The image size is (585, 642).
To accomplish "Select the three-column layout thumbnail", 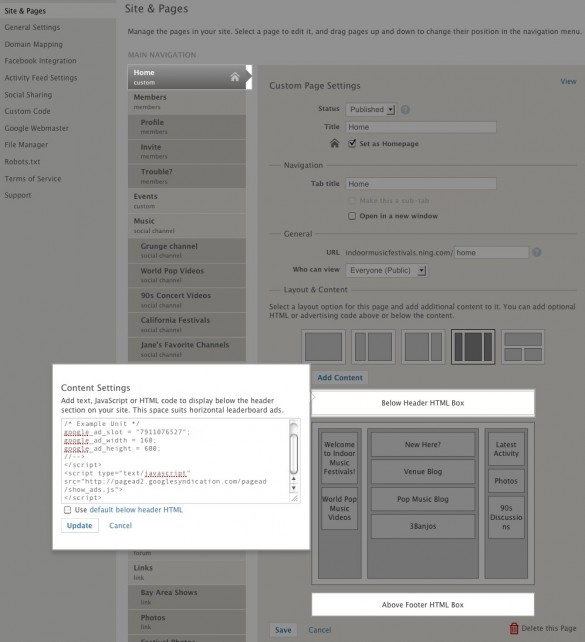I will (x=473, y=347).
